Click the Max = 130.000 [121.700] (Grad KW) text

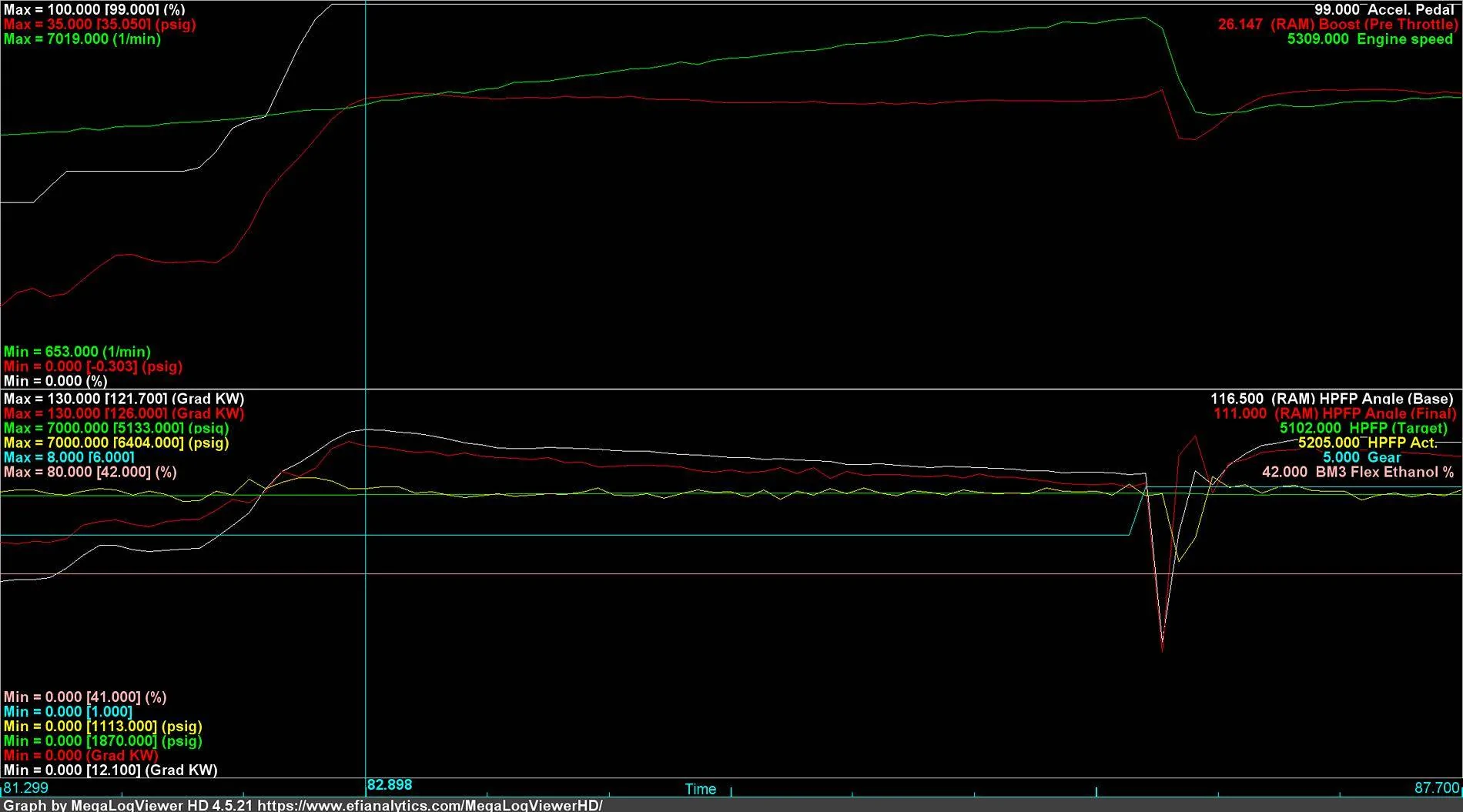pos(123,399)
